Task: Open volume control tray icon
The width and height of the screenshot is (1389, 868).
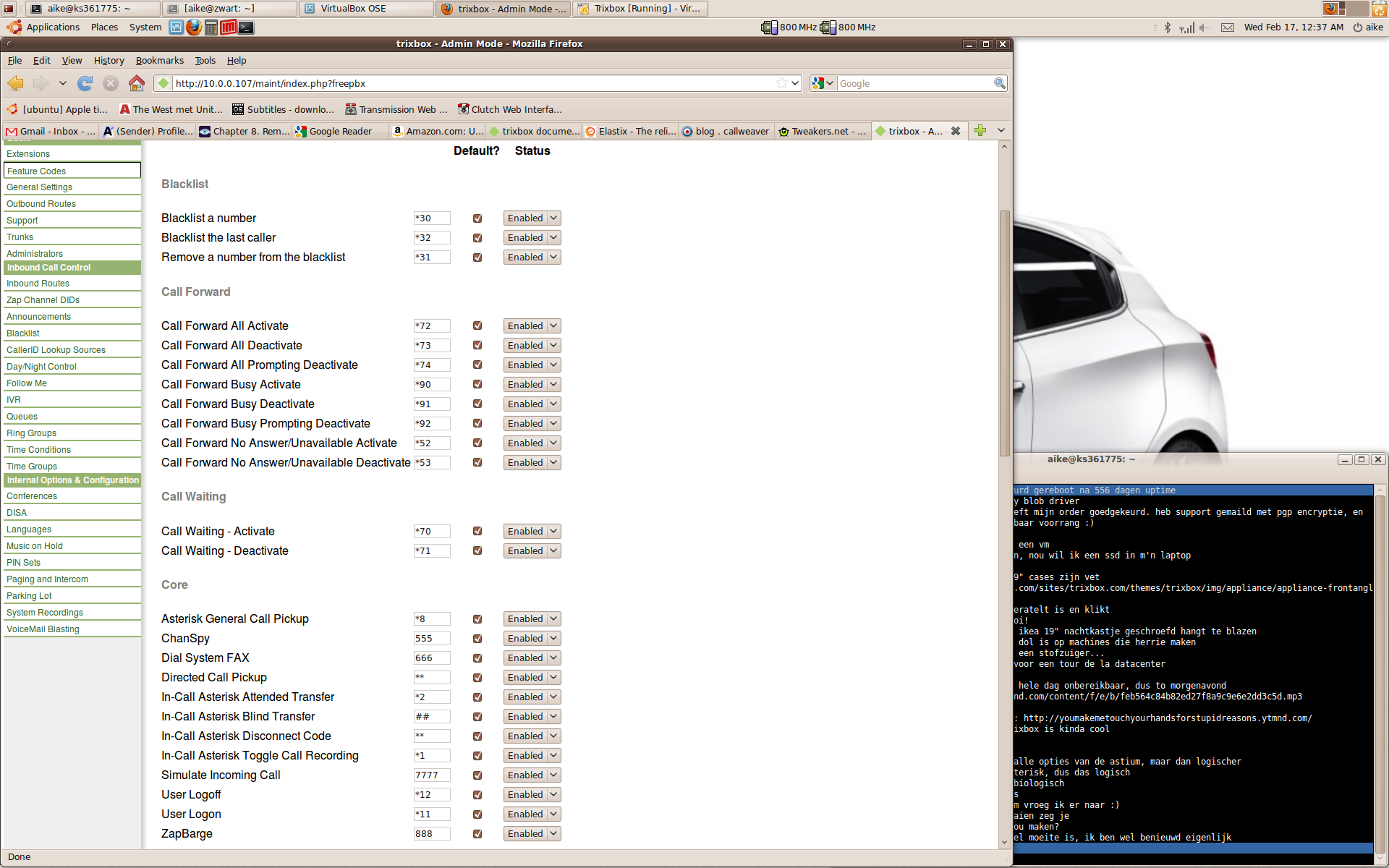Action: pos(1205,27)
